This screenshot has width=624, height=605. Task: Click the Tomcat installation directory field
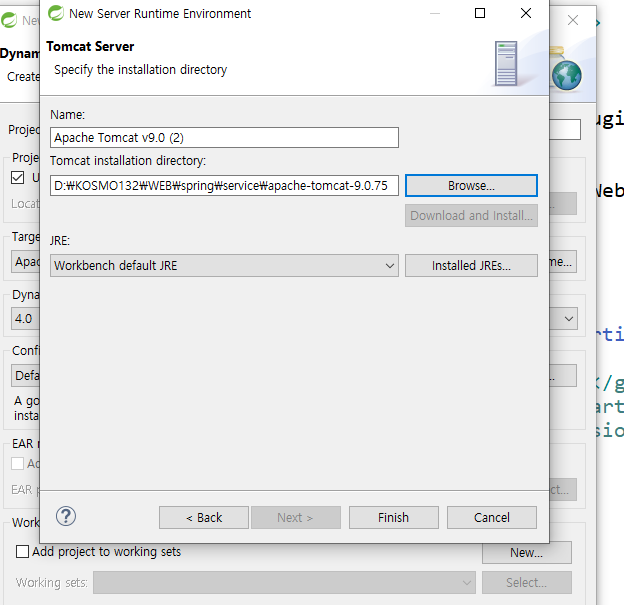click(x=224, y=185)
